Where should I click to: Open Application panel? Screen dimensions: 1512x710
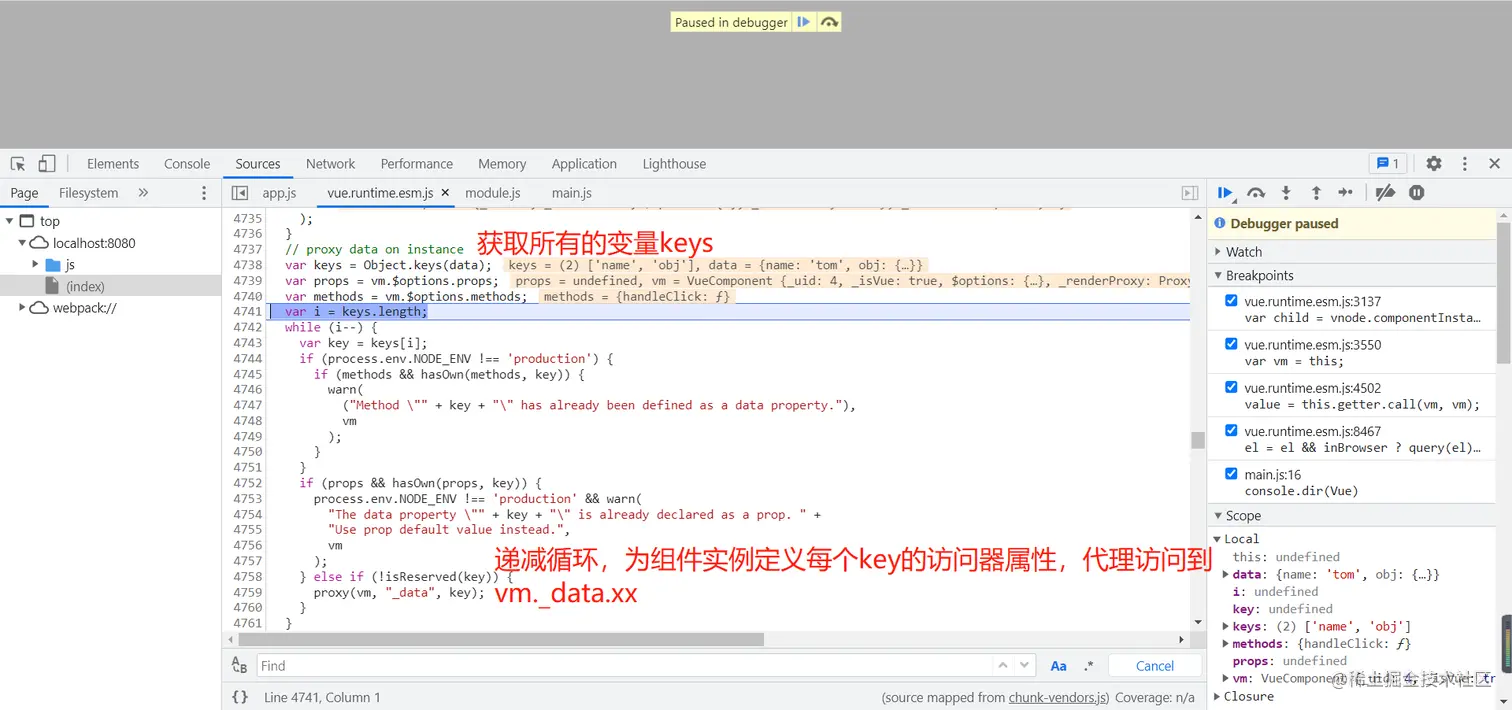click(x=584, y=164)
